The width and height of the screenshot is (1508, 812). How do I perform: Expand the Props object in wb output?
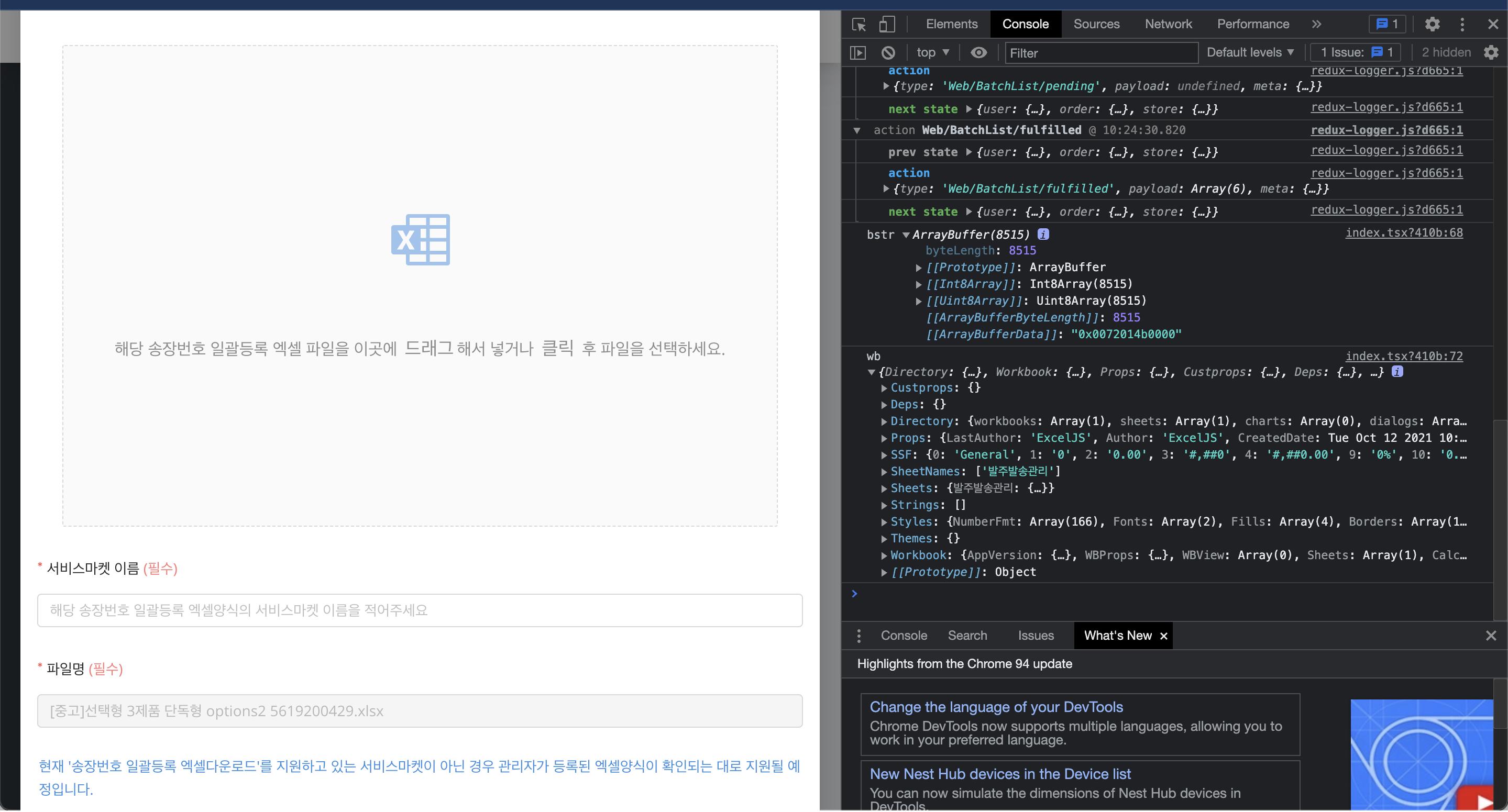click(884, 438)
